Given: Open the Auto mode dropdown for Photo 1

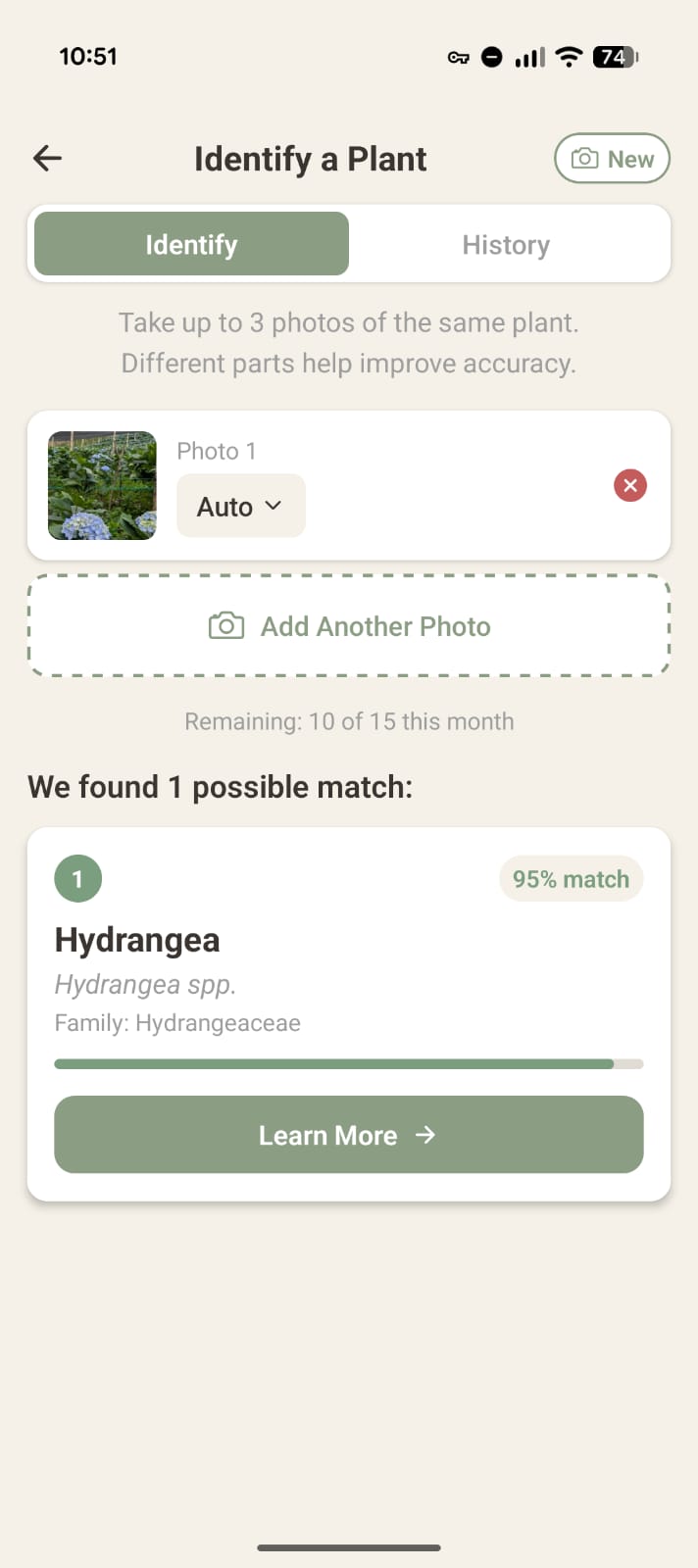Looking at the screenshot, I should (x=240, y=506).
